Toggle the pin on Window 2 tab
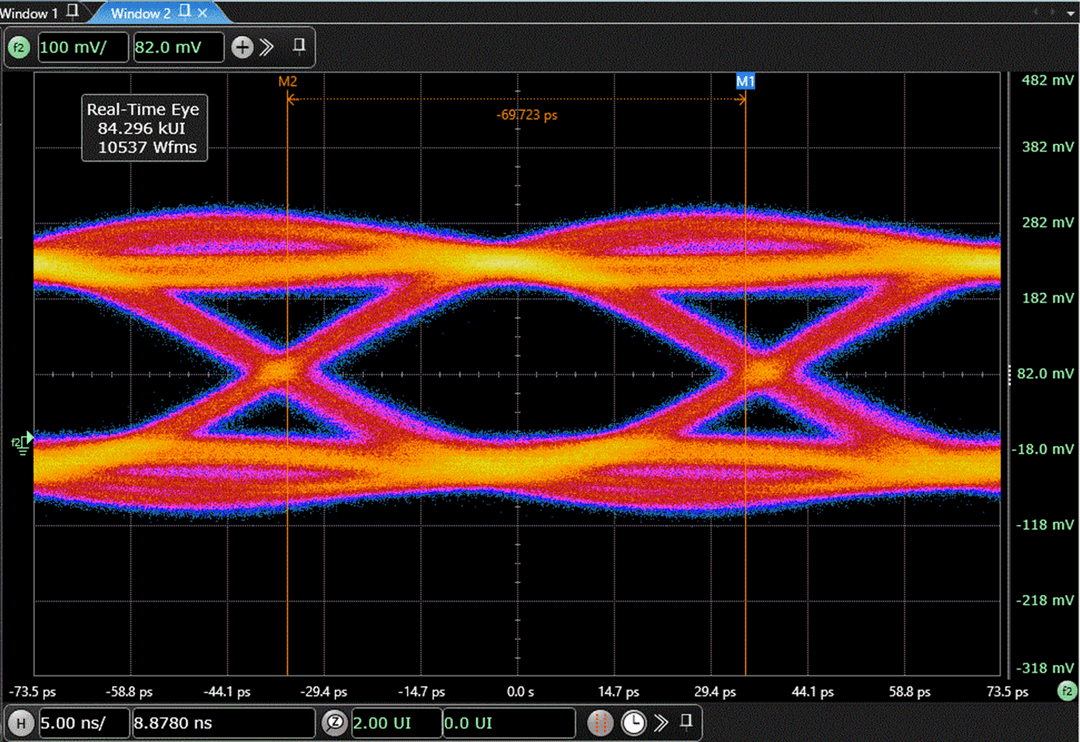This screenshot has width=1080, height=742. [187, 12]
